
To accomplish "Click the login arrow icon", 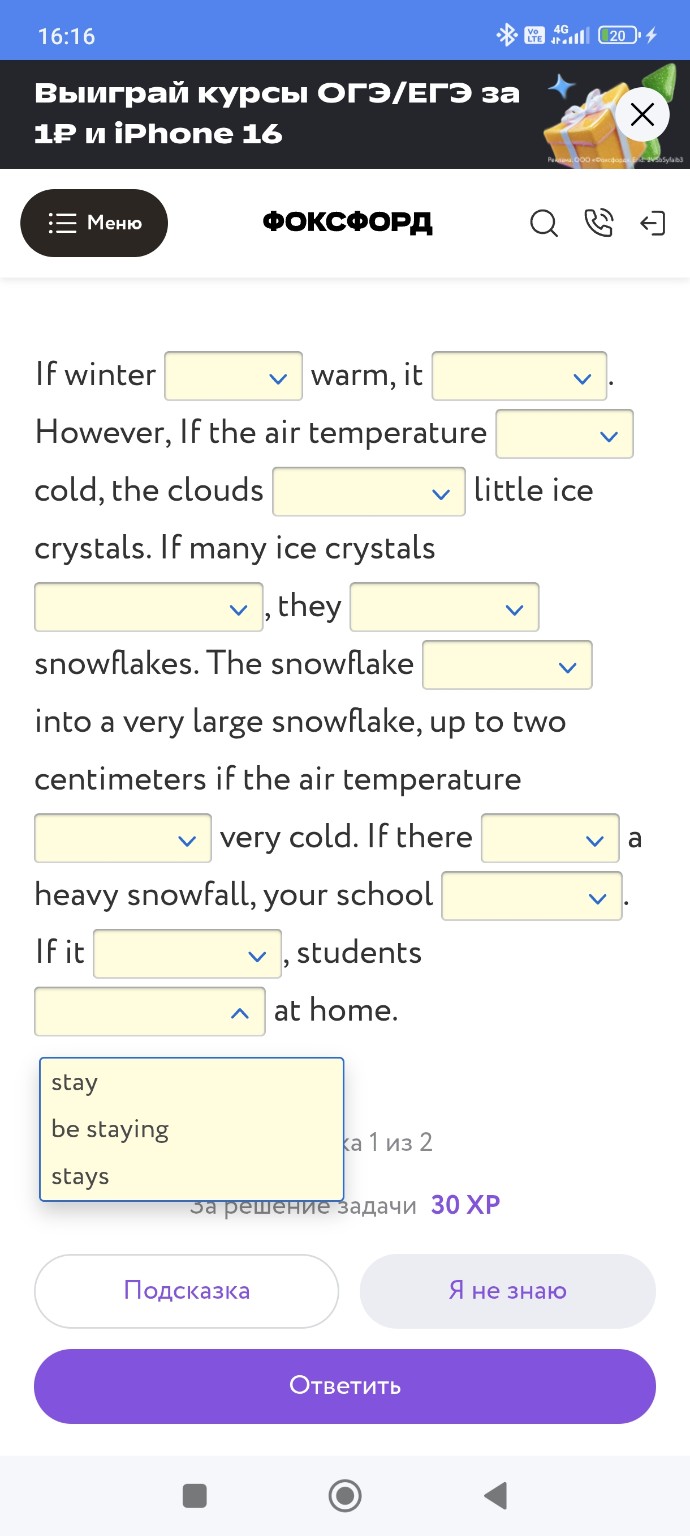I will [652, 223].
